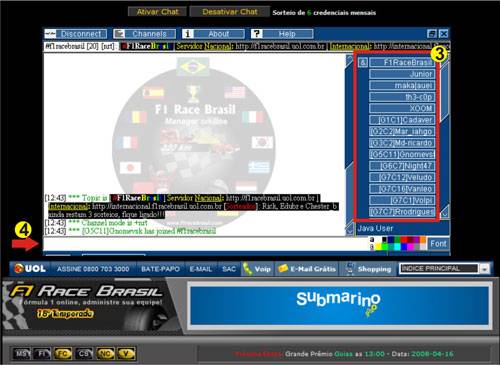This screenshot has height=365, width=500.
Task: Click the FC icon in bottom bar
Action: click(x=63, y=353)
